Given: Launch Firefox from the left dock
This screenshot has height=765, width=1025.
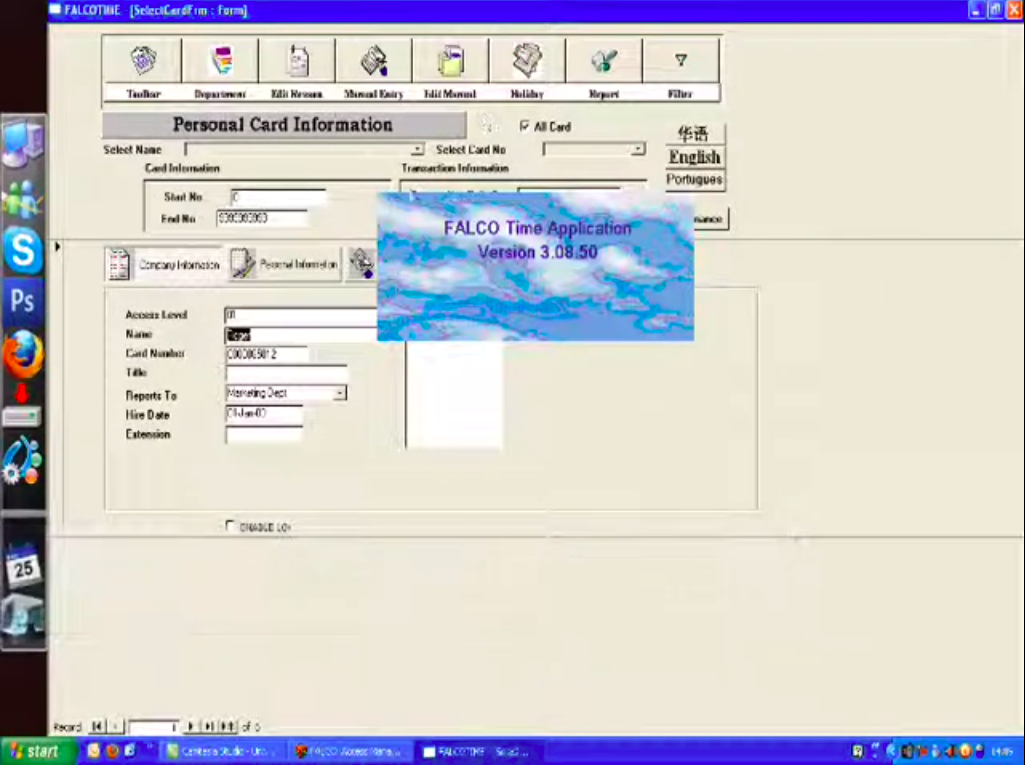Looking at the screenshot, I should click(24, 354).
